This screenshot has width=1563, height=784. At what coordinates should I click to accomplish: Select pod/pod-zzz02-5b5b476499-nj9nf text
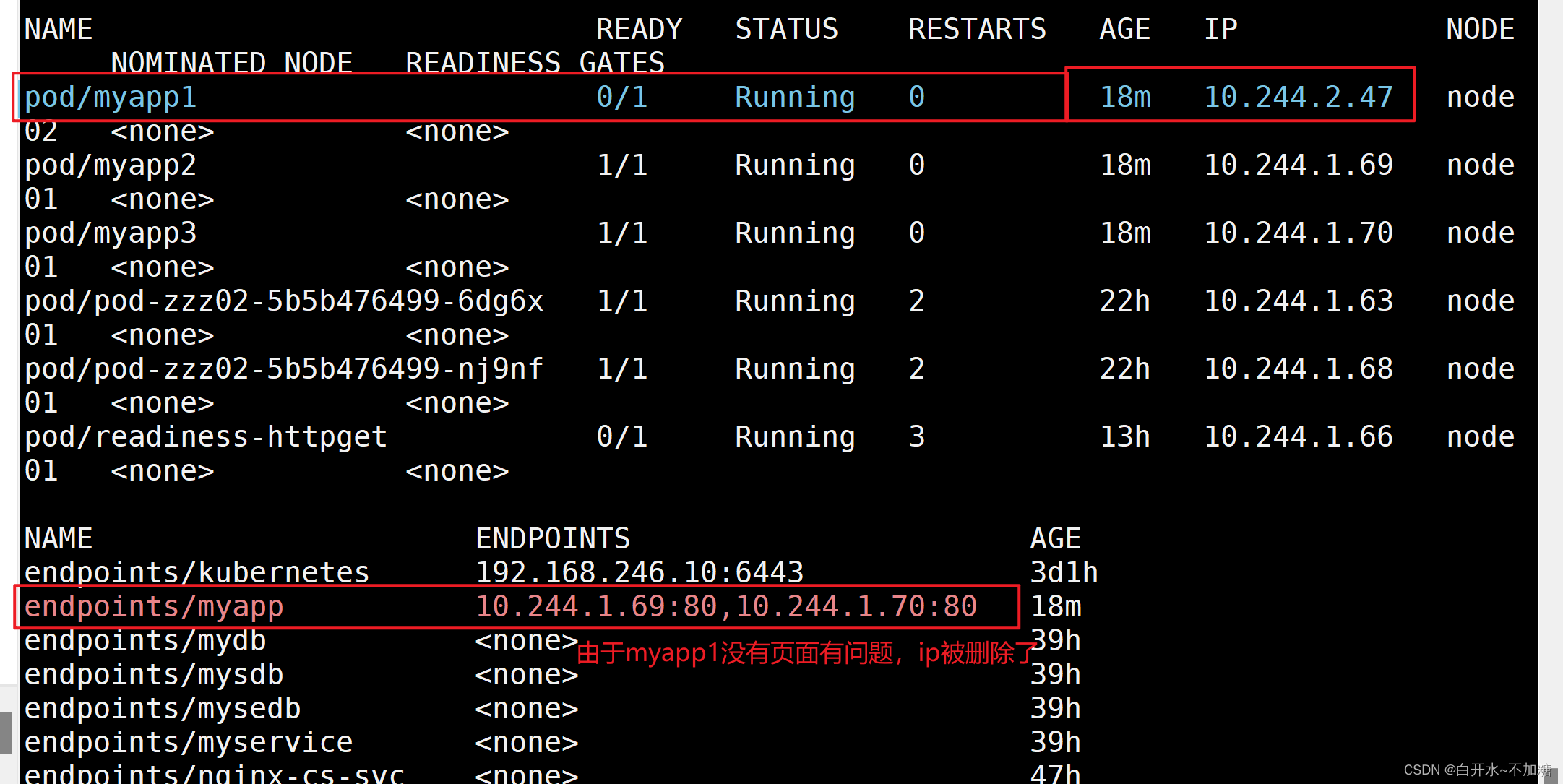pyautogui.click(x=283, y=369)
